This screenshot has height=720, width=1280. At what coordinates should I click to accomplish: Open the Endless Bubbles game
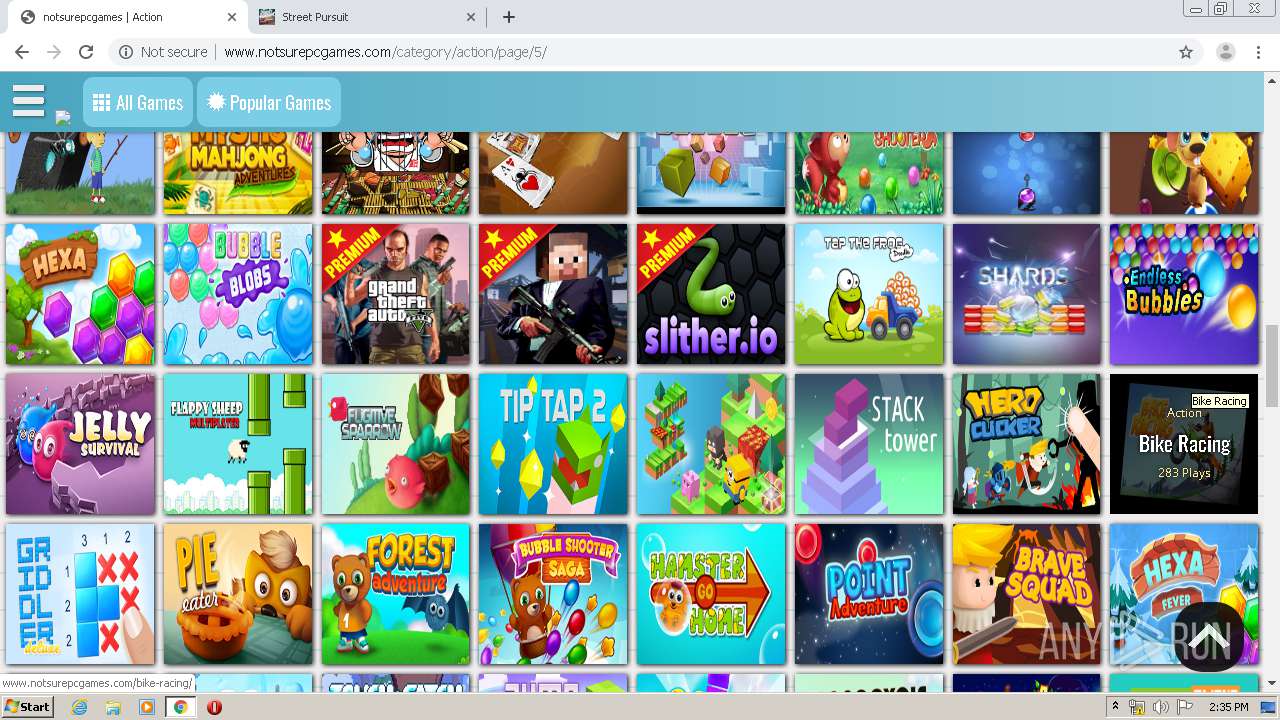(1184, 294)
